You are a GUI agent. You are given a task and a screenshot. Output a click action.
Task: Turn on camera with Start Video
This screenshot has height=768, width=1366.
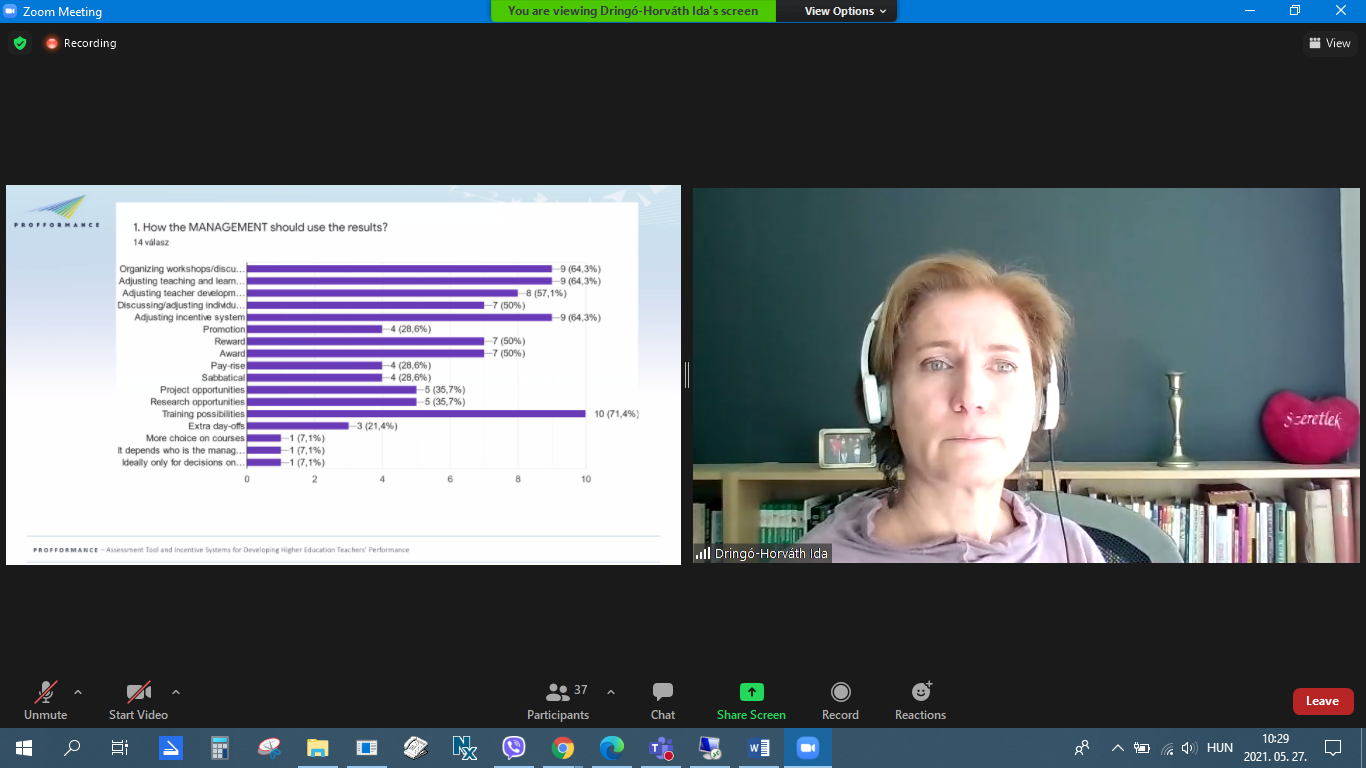138,693
